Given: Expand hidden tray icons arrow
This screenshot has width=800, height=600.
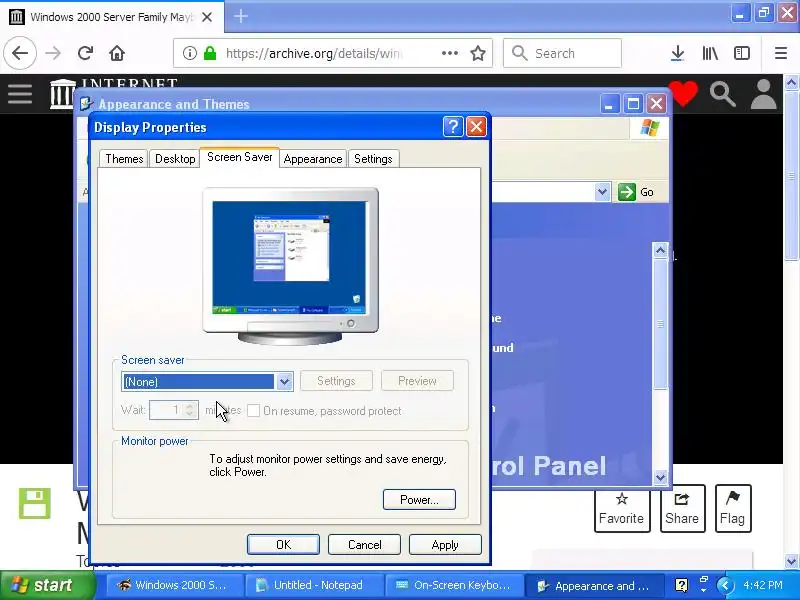Looking at the screenshot, I should coord(725,585).
